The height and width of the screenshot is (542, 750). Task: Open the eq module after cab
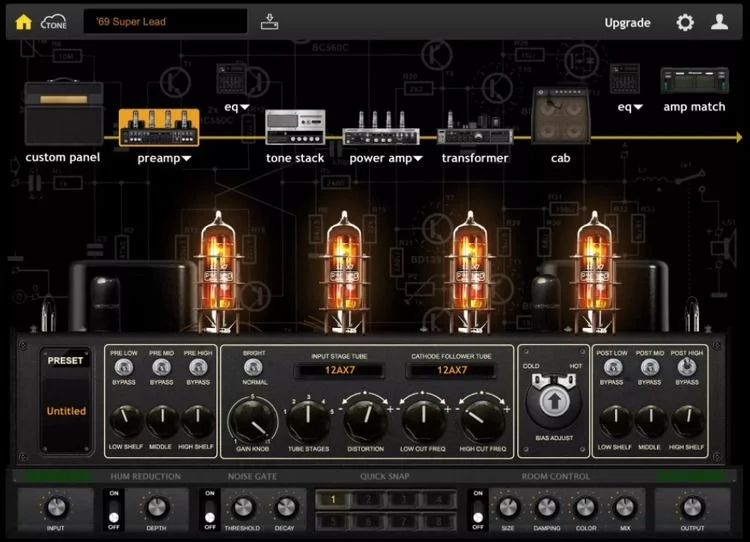click(x=625, y=79)
